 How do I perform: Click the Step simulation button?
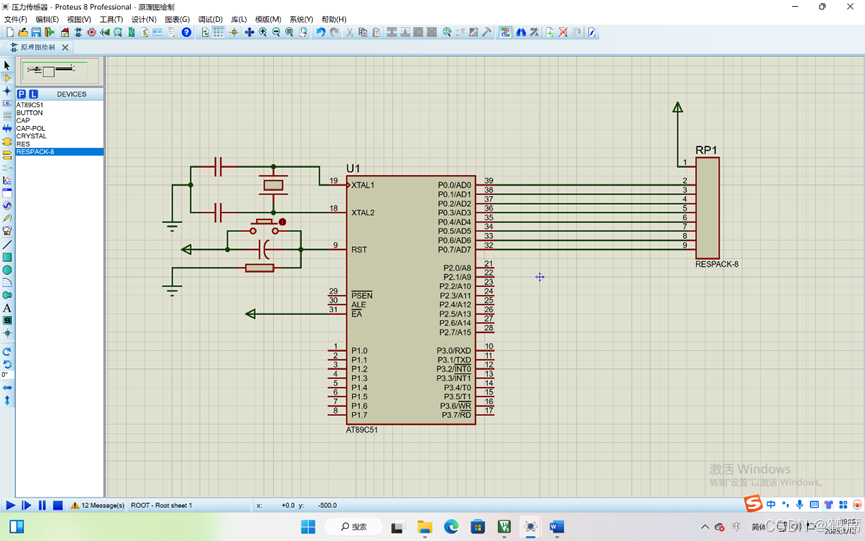pos(26,505)
